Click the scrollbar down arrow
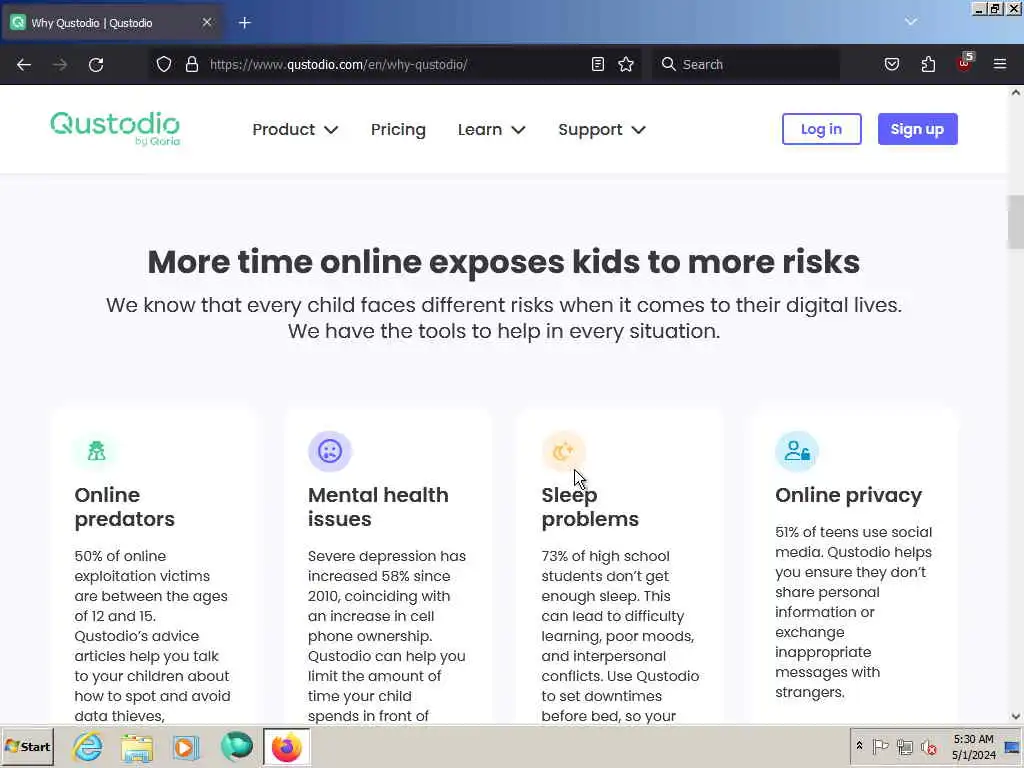The width and height of the screenshot is (1024, 768). coord(1016,716)
